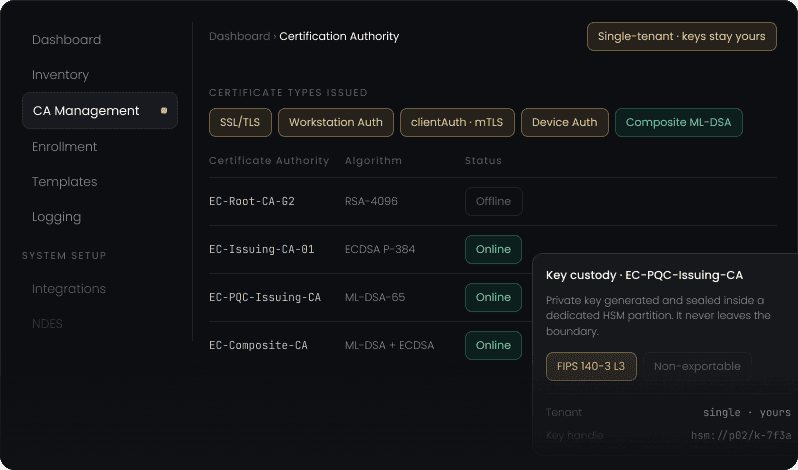Click the Tenant value single · yours
The height and width of the screenshot is (470, 798).
click(747, 413)
